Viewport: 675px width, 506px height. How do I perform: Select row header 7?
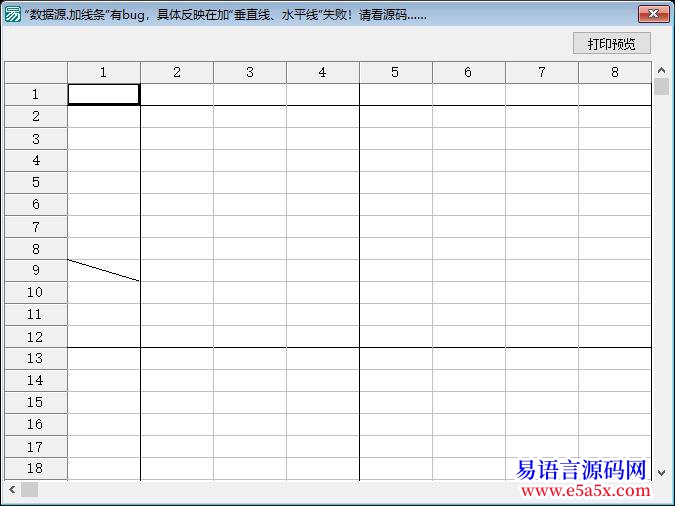[x=36, y=227]
